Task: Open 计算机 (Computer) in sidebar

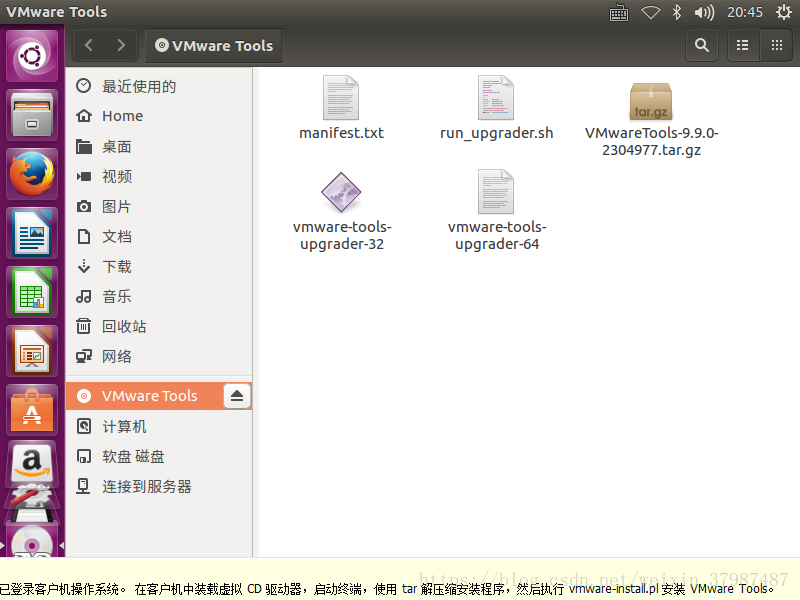Action: 159,427
